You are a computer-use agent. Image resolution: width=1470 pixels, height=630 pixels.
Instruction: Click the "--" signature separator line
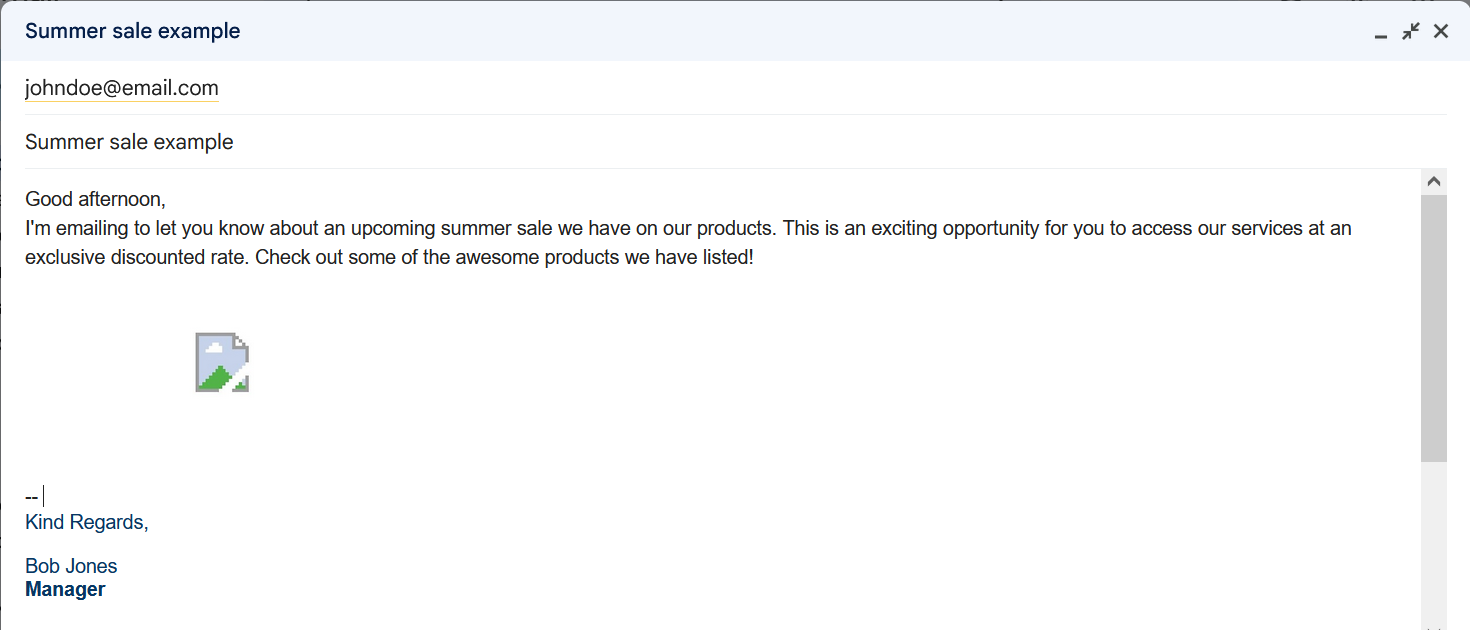[31, 497]
